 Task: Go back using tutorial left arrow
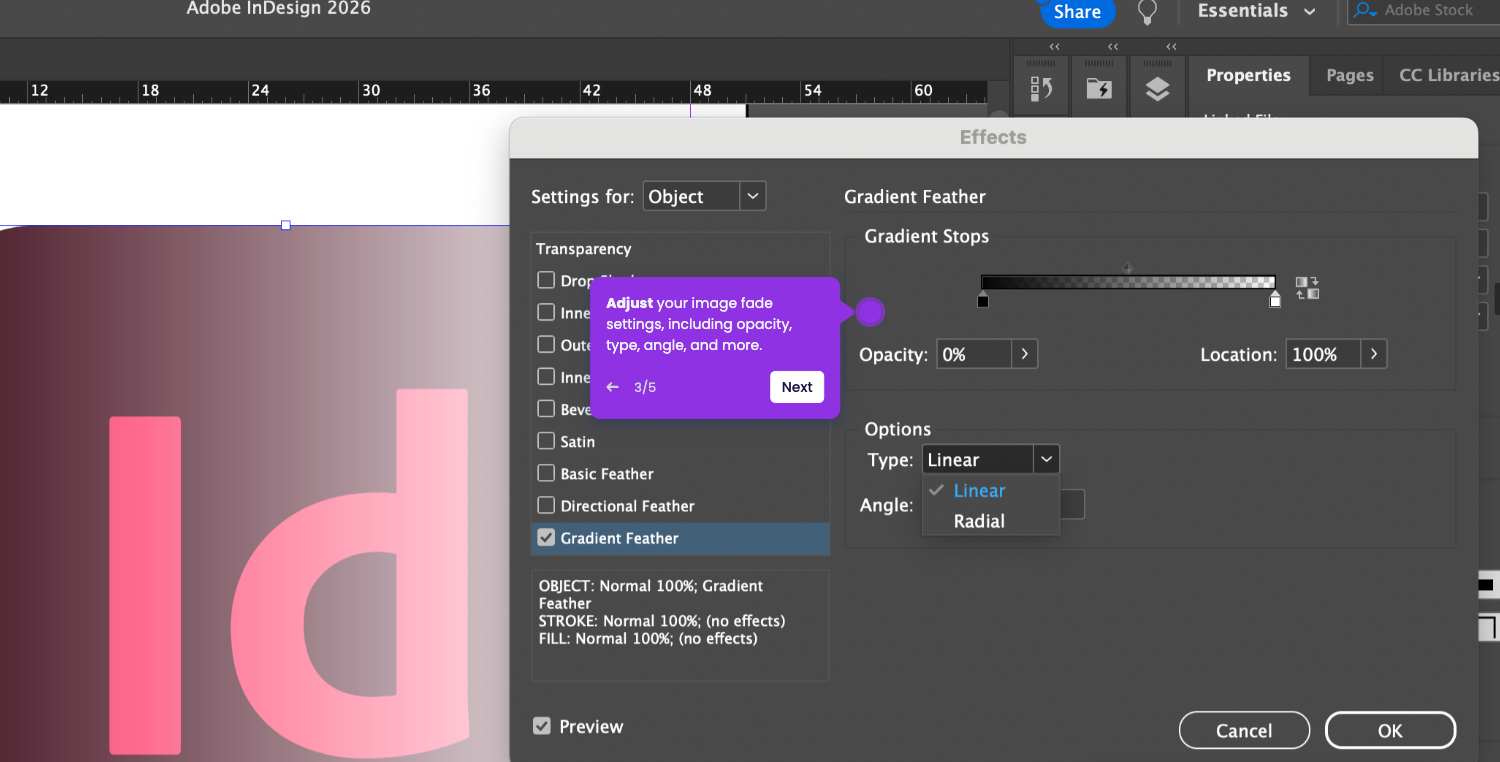tap(613, 387)
